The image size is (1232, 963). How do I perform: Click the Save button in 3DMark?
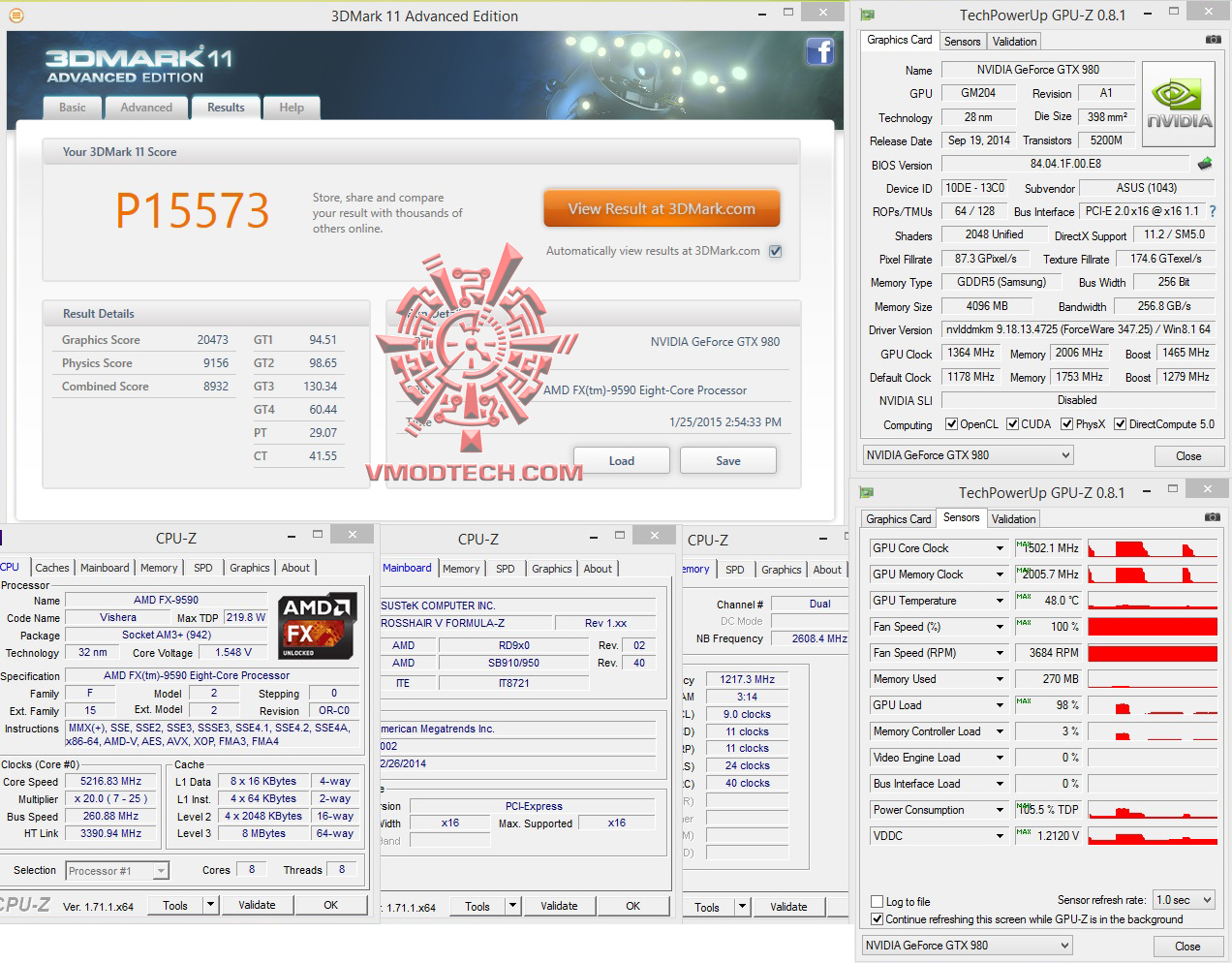click(x=728, y=460)
